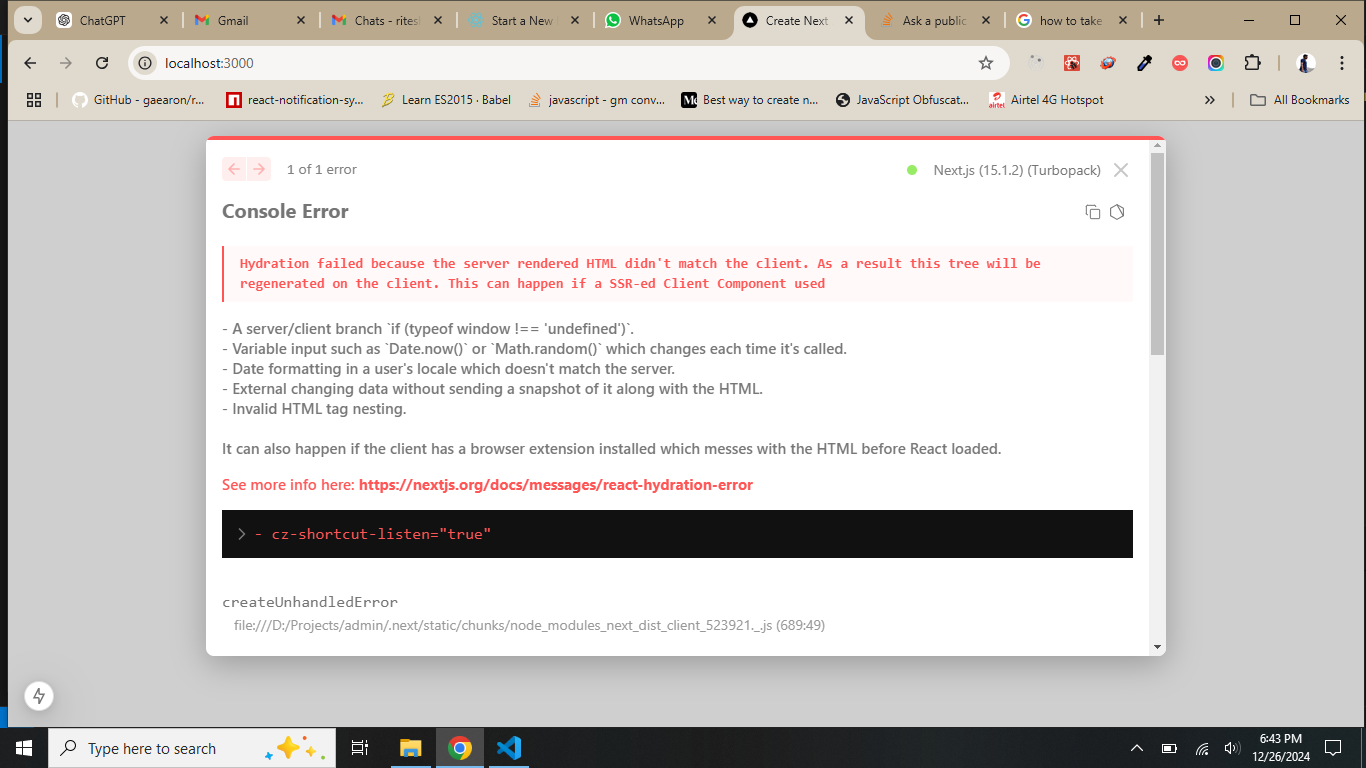Screen dimensions: 1366x768
Task: Close the Next.js error overlay
Action: click(1121, 170)
